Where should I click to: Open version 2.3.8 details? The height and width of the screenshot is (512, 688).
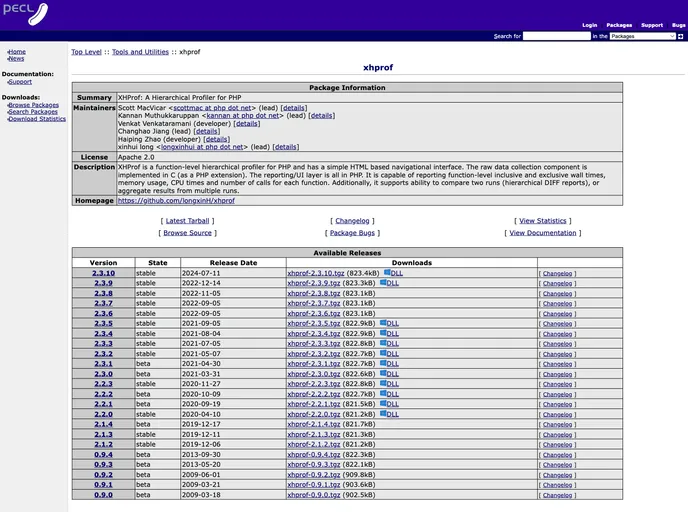click(x=104, y=293)
